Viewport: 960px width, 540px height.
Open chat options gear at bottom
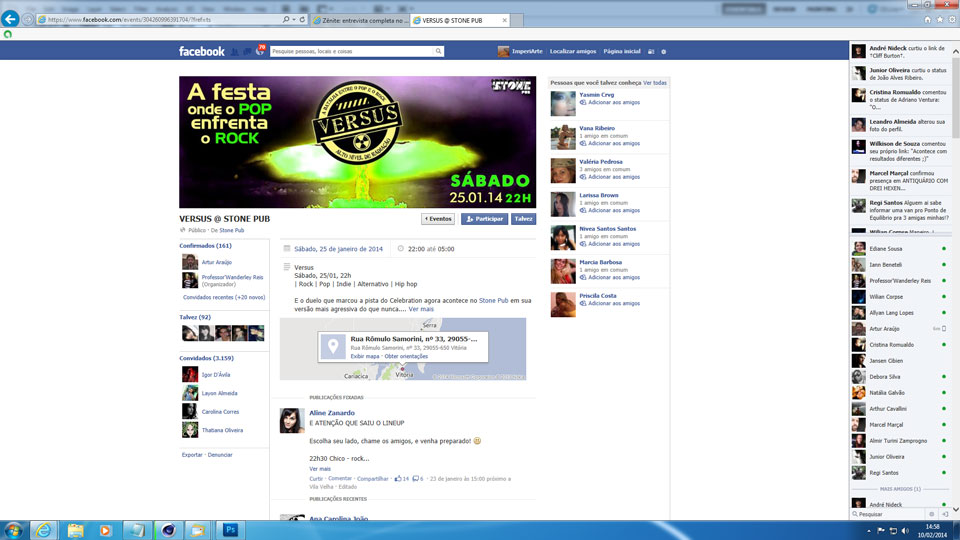click(x=931, y=514)
